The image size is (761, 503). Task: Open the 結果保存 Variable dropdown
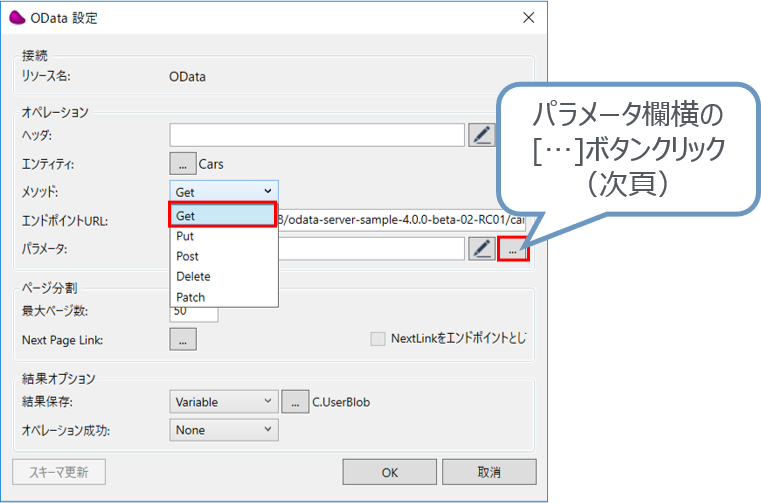point(224,401)
